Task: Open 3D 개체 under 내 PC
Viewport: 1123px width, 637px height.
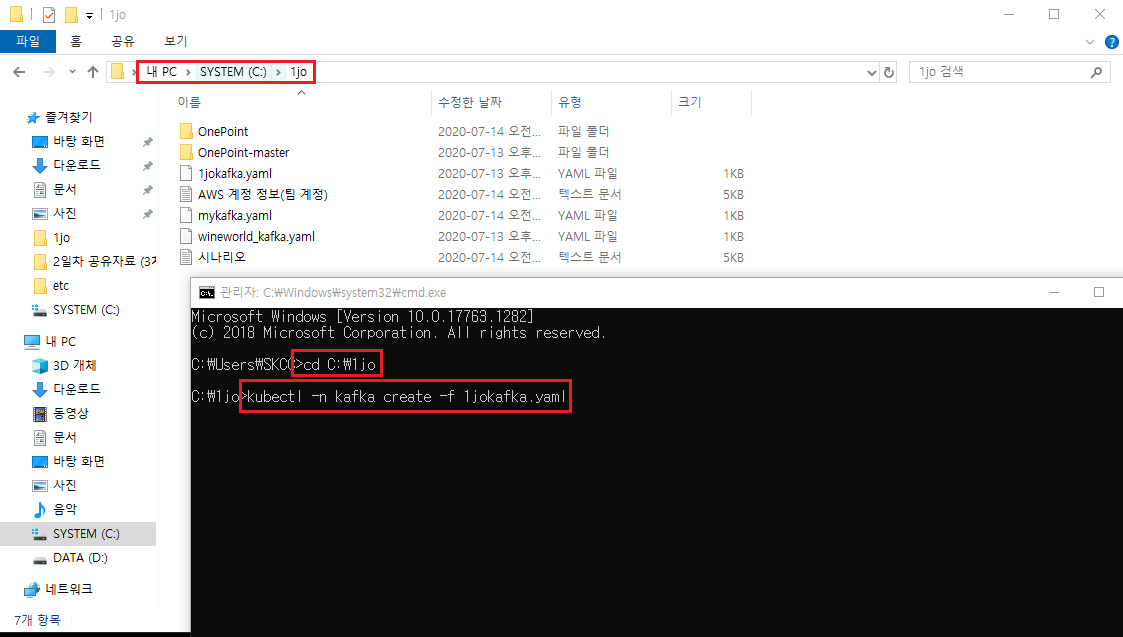Action: tap(74, 365)
